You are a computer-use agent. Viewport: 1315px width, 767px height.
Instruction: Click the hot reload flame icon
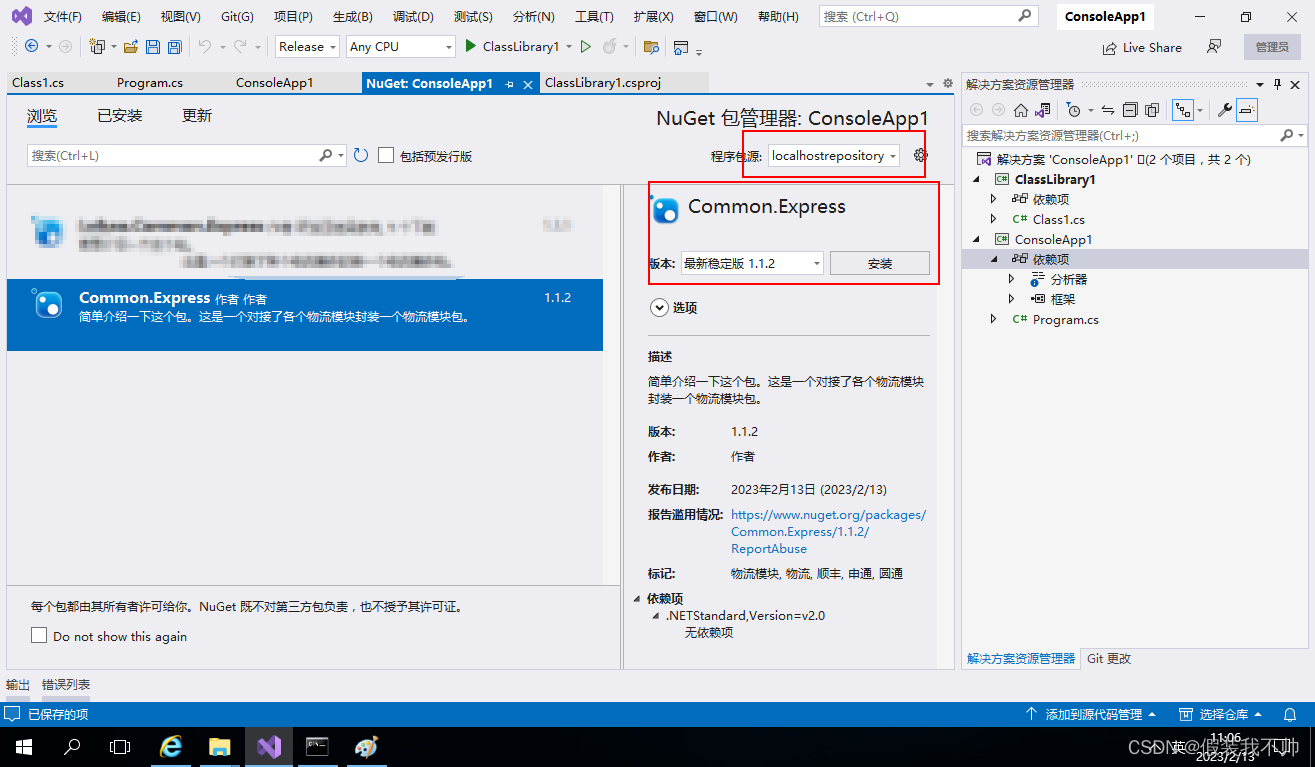(x=609, y=47)
